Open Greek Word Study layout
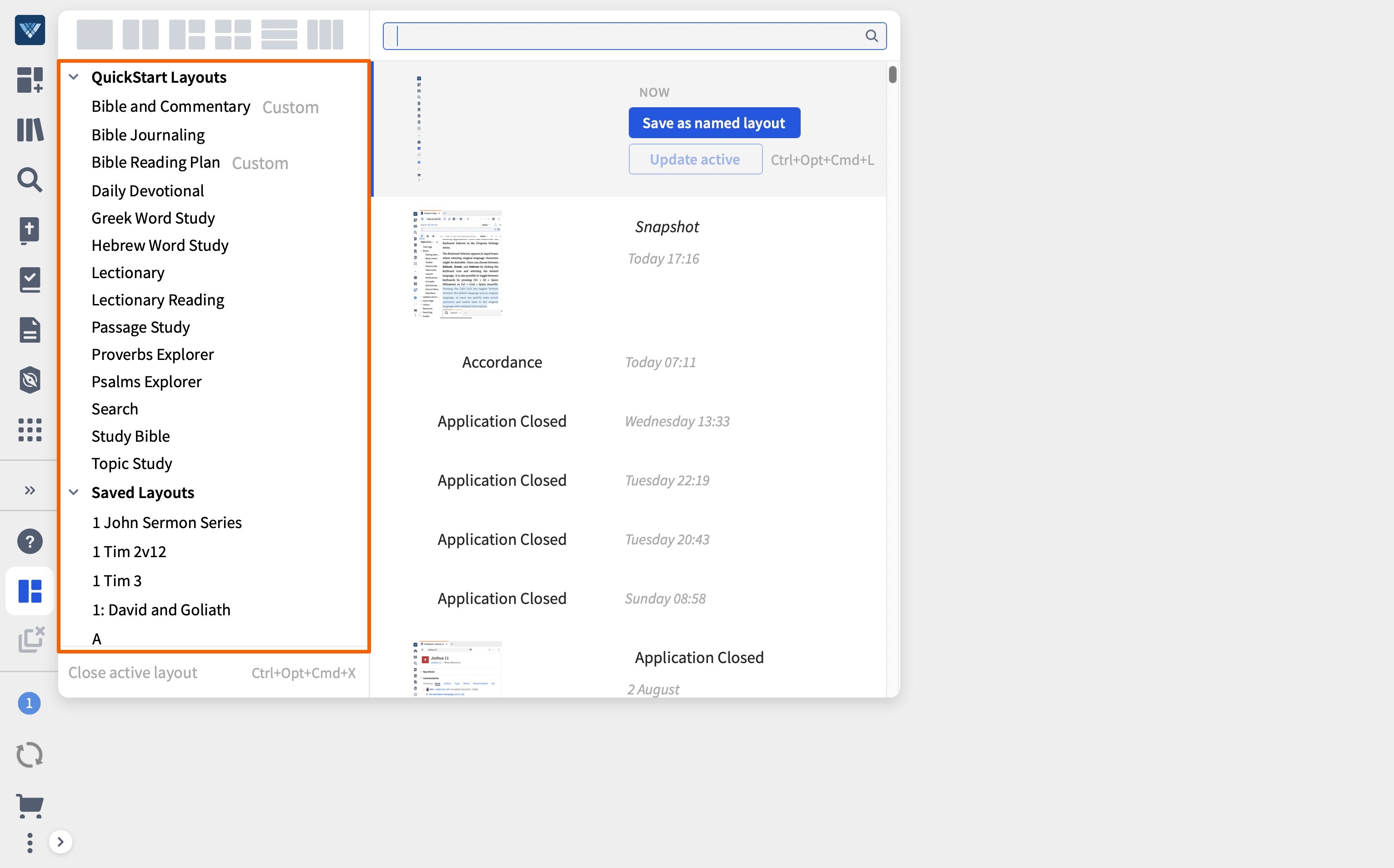This screenshot has width=1394, height=868. 153,218
